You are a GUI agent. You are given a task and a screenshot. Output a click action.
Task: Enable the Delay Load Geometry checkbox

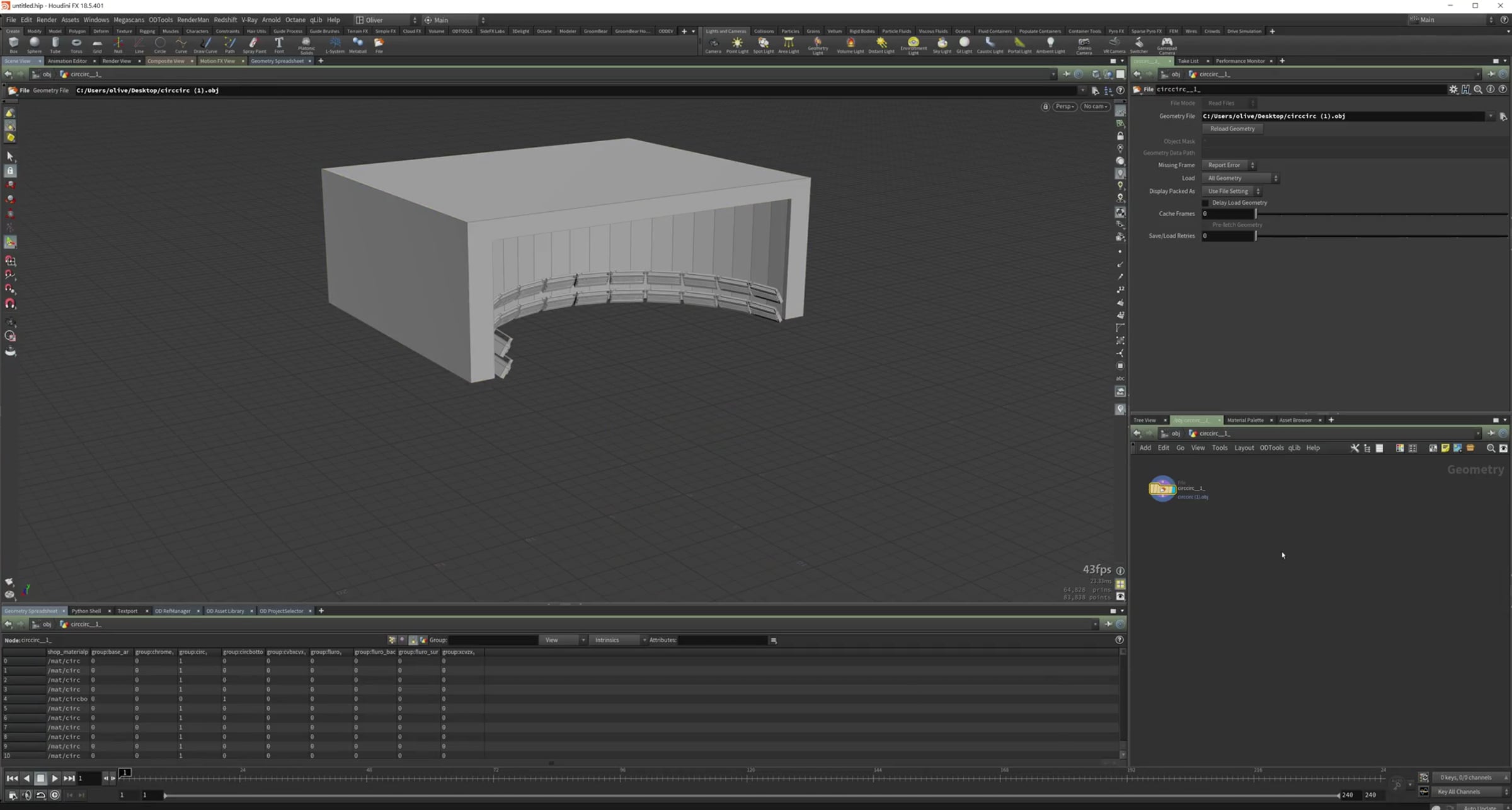coord(1206,203)
